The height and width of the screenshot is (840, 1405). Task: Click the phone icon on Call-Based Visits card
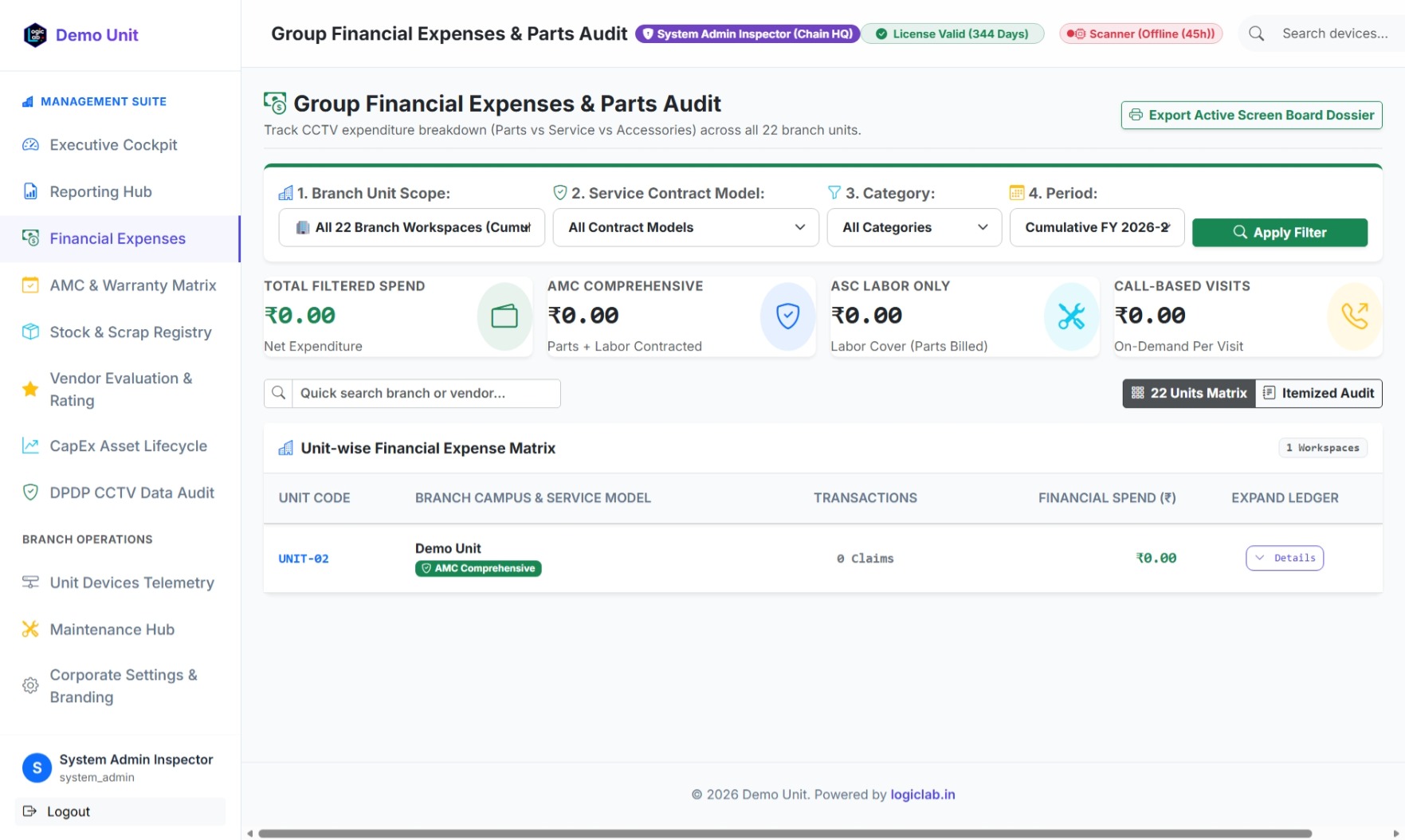pyautogui.click(x=1354, y=316)
